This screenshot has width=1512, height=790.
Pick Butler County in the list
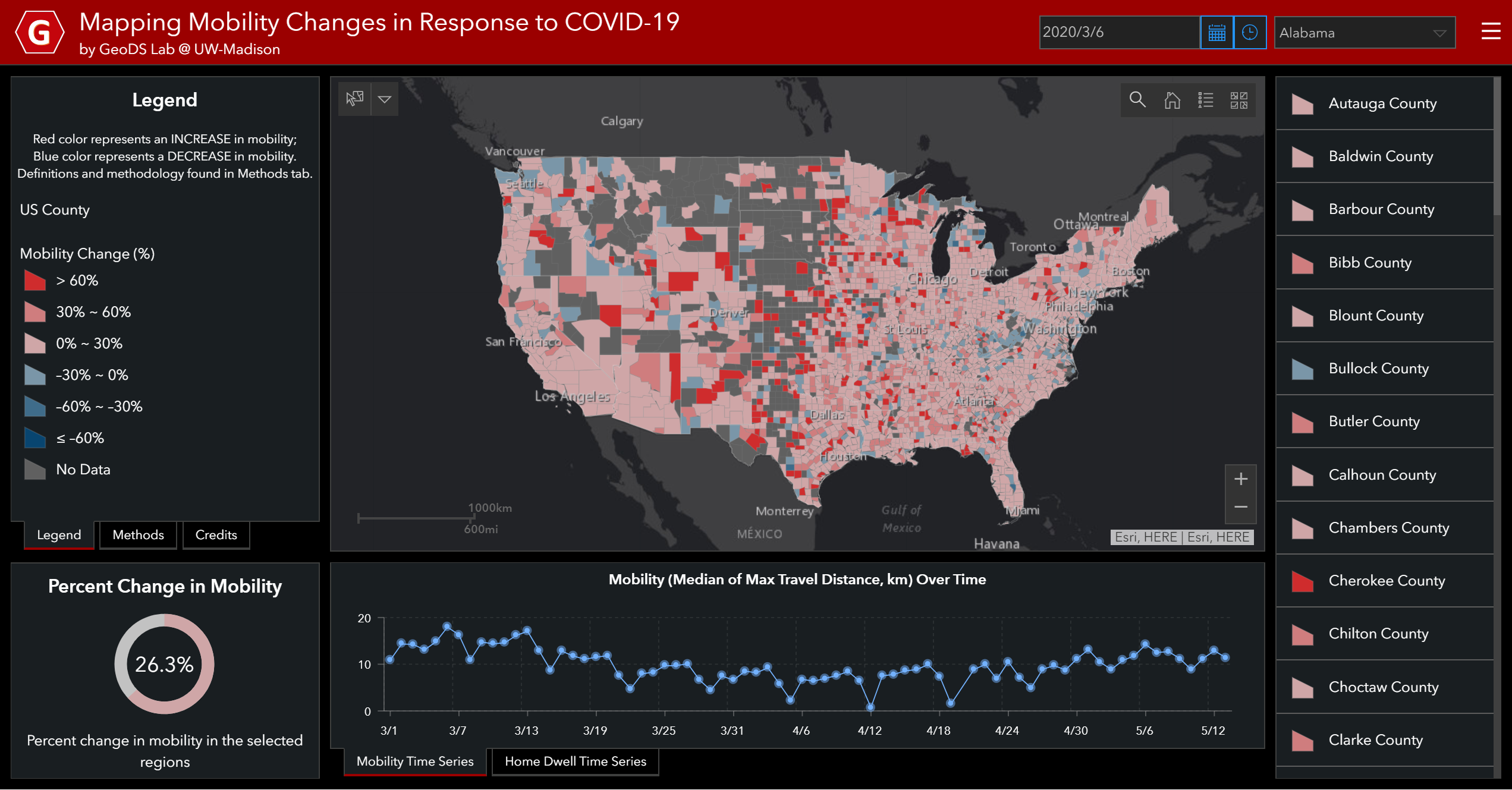tap(1384, 421)
